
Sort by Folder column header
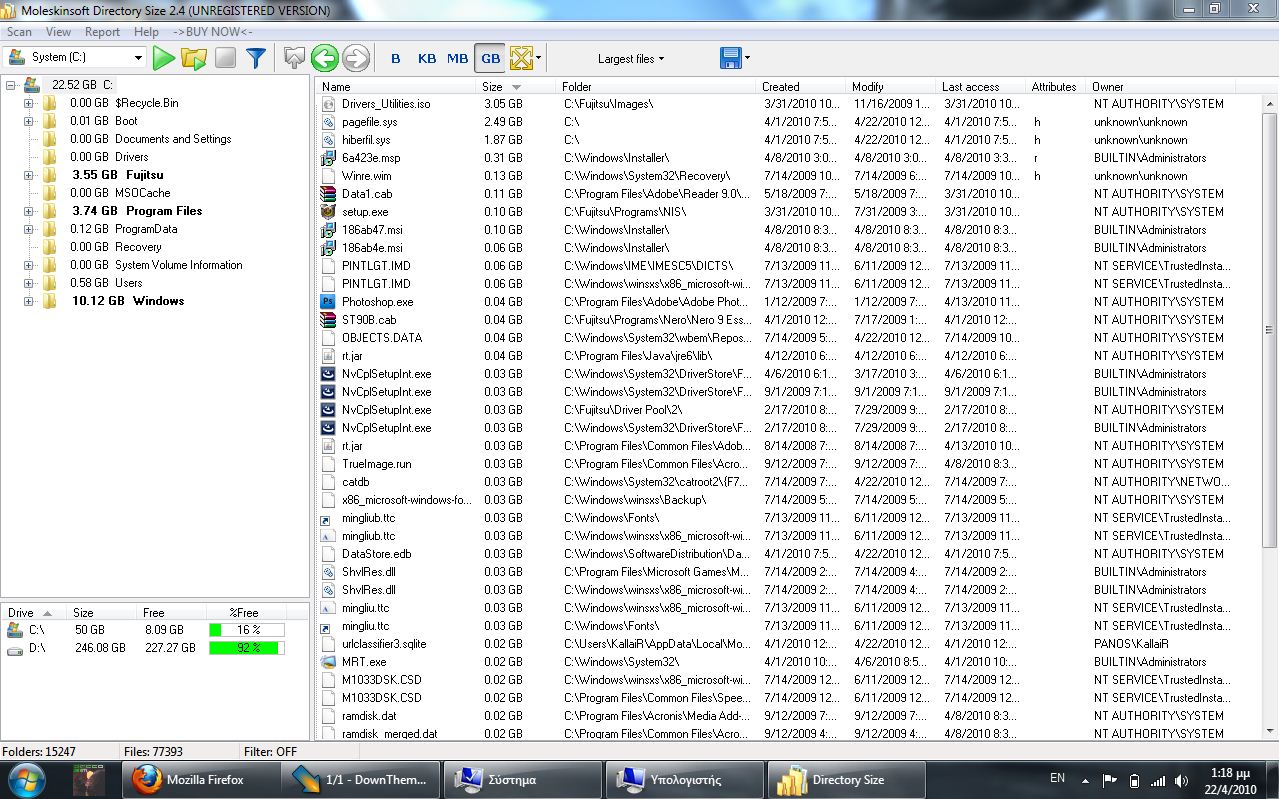click(655, 87)
